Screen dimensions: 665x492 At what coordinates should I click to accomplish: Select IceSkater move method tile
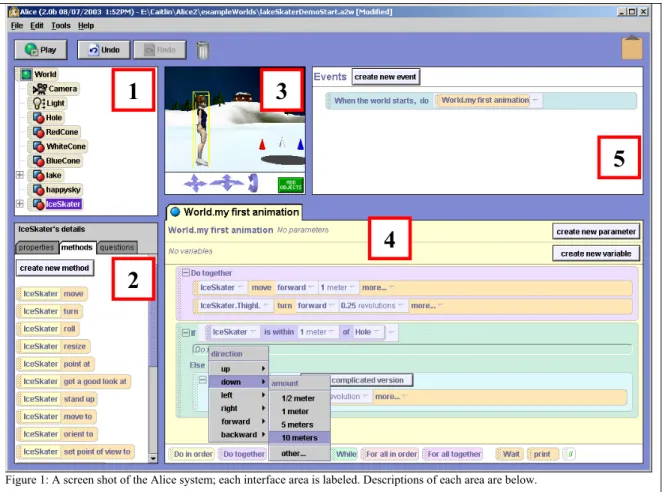pyautogui.click(x=53, y=294)
